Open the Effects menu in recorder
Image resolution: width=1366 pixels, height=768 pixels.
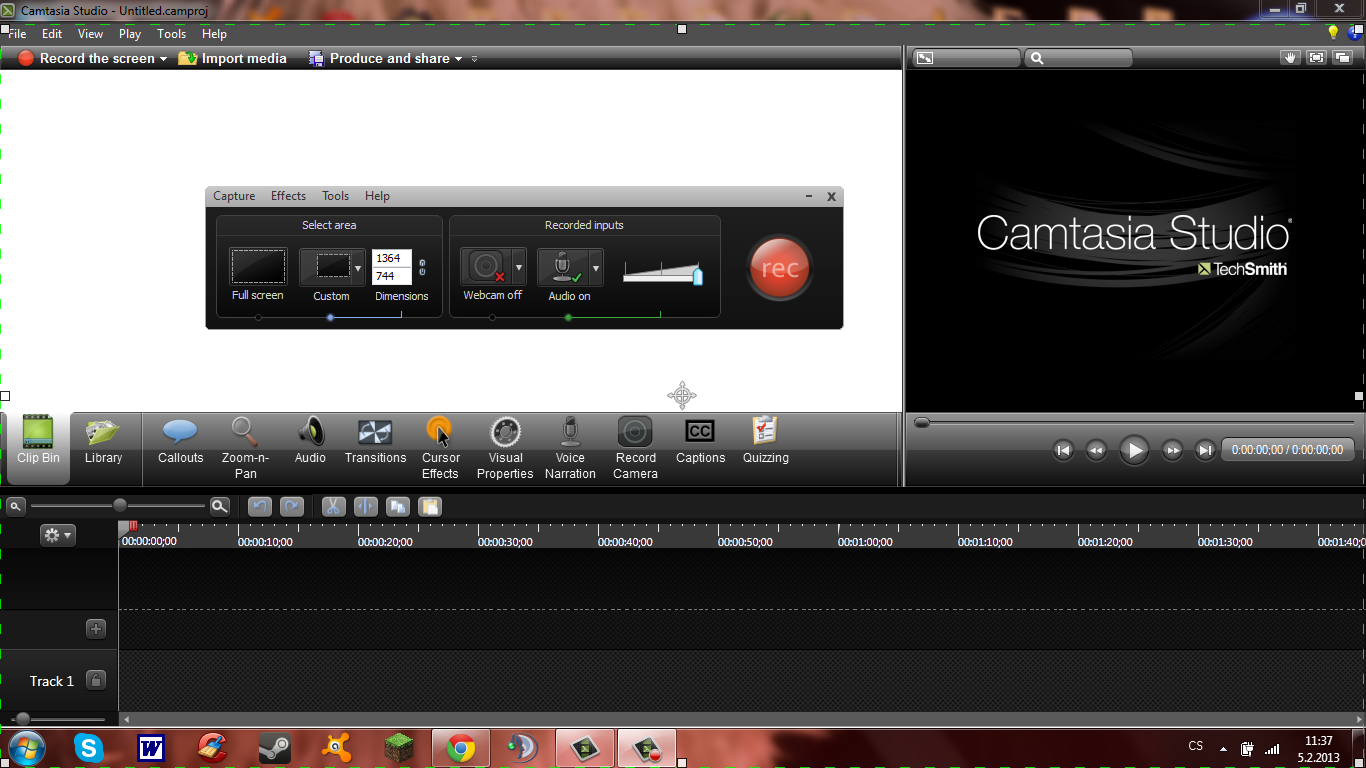point(288,196)
